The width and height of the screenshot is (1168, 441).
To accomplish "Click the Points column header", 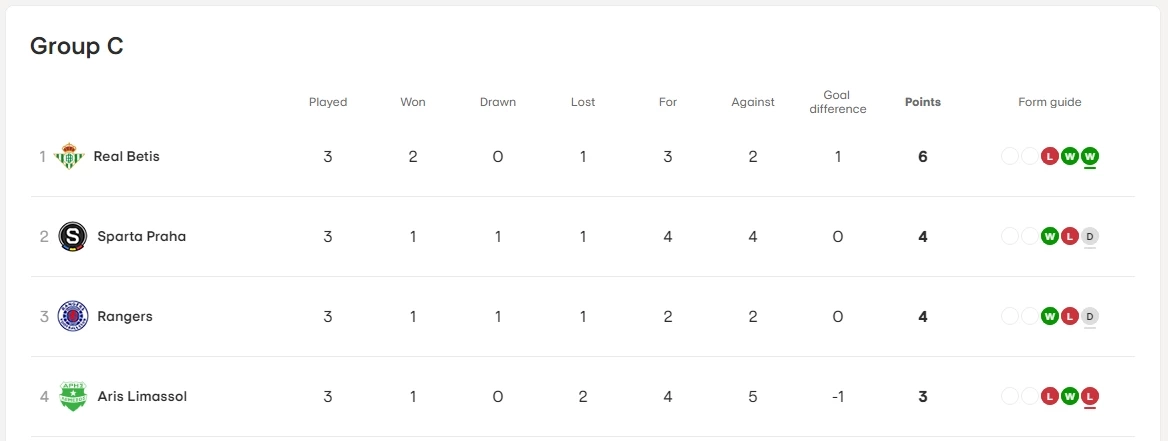I will [922, 102].
